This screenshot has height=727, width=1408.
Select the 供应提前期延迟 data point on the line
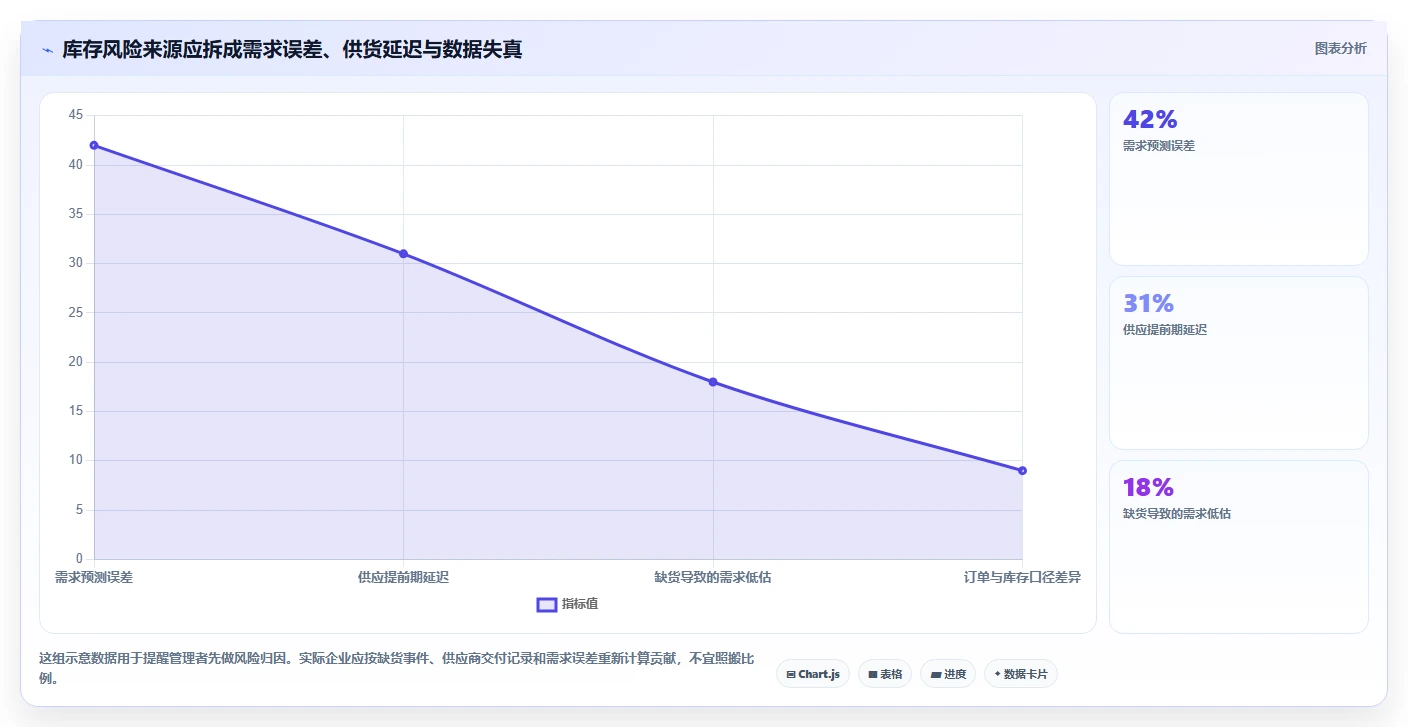tap(403, 254)
